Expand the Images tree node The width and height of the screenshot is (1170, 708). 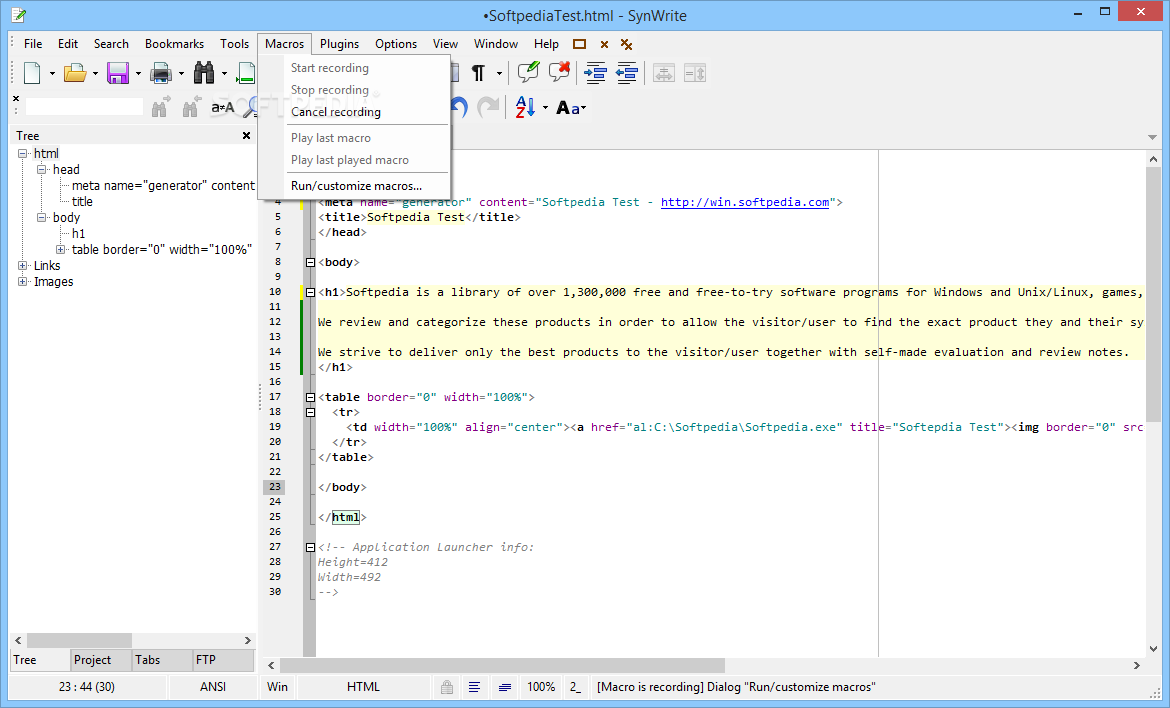point(22,282)
